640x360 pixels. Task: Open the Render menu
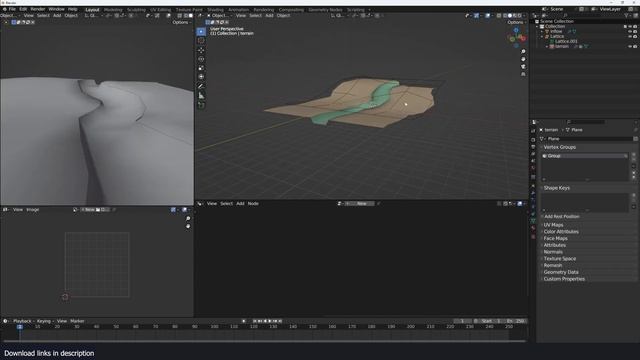coord(38,9)
